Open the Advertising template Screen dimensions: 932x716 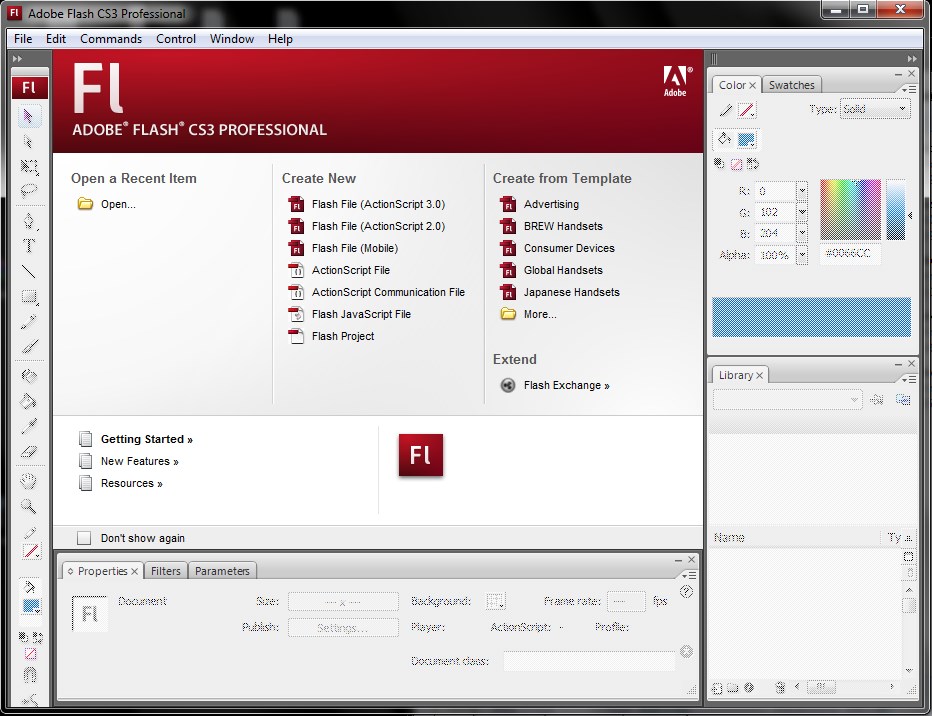coord(540,204)
